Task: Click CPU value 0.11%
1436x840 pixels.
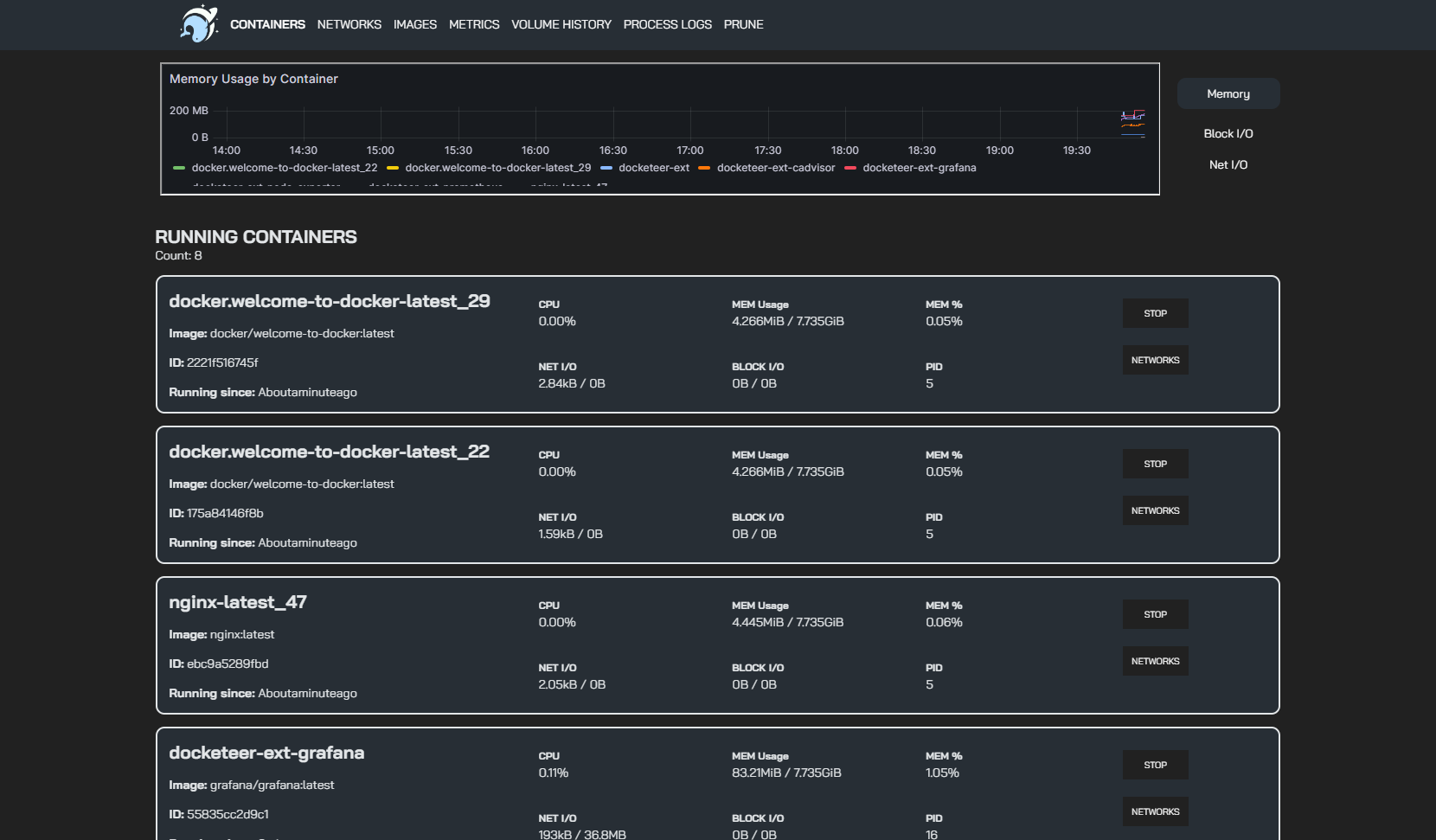Action: point(554,773)
